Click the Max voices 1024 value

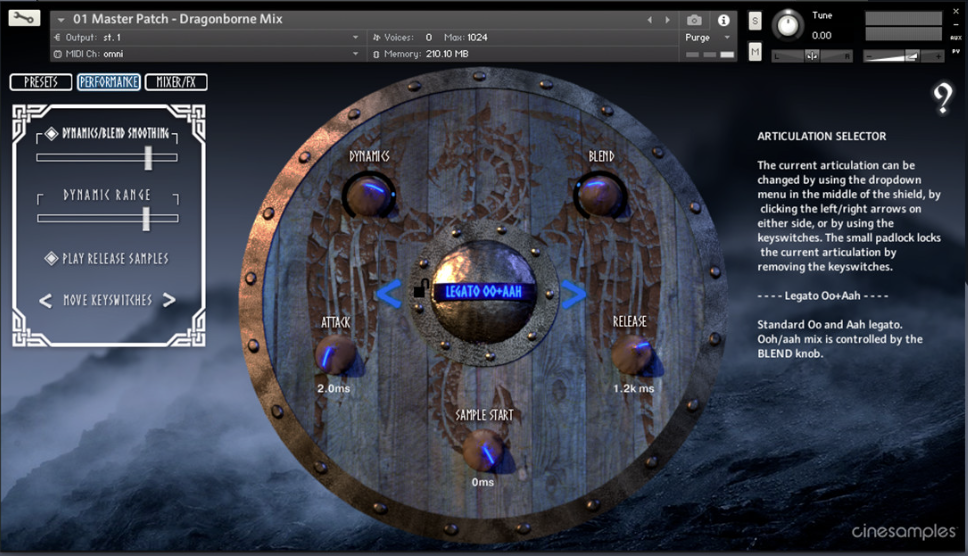[477, 38]
